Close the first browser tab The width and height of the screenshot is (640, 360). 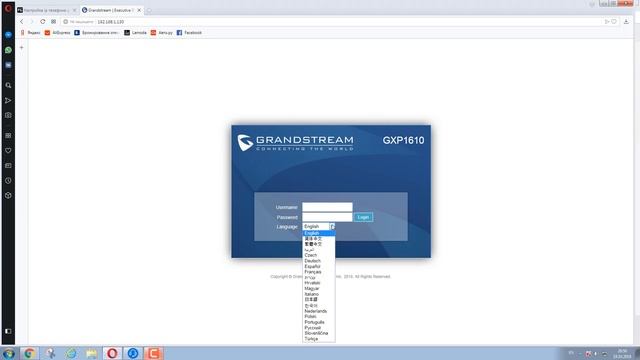74,10
